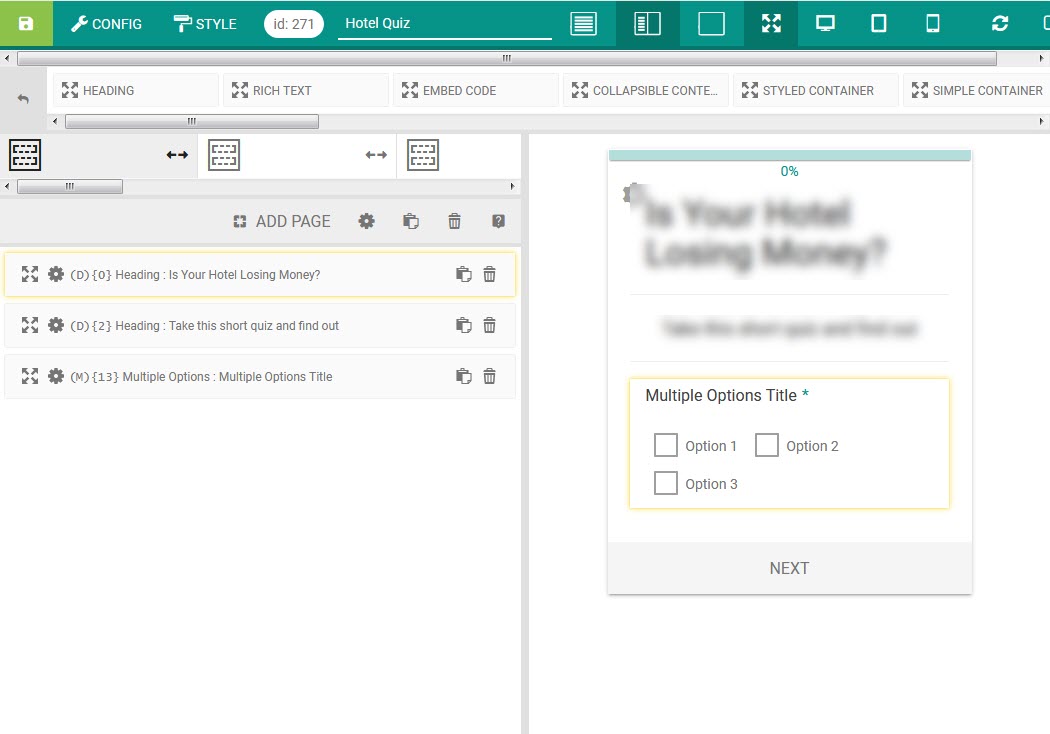Open the STYLE tab
Screen dimensions: 1050x734
(205, 23)
